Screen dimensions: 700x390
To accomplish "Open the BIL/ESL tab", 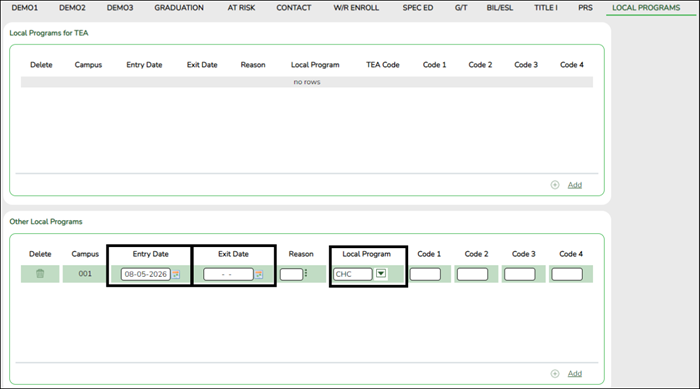I will 500,8.
